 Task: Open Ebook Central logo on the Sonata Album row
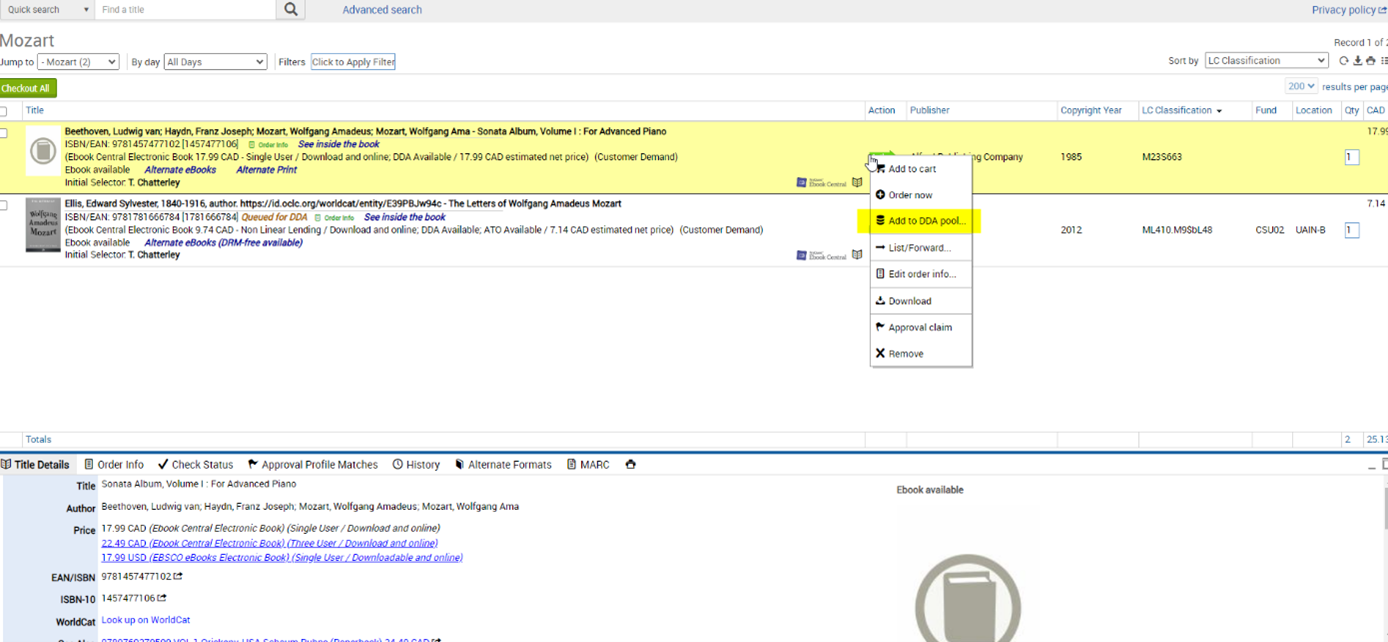click(x=821, y=183)
